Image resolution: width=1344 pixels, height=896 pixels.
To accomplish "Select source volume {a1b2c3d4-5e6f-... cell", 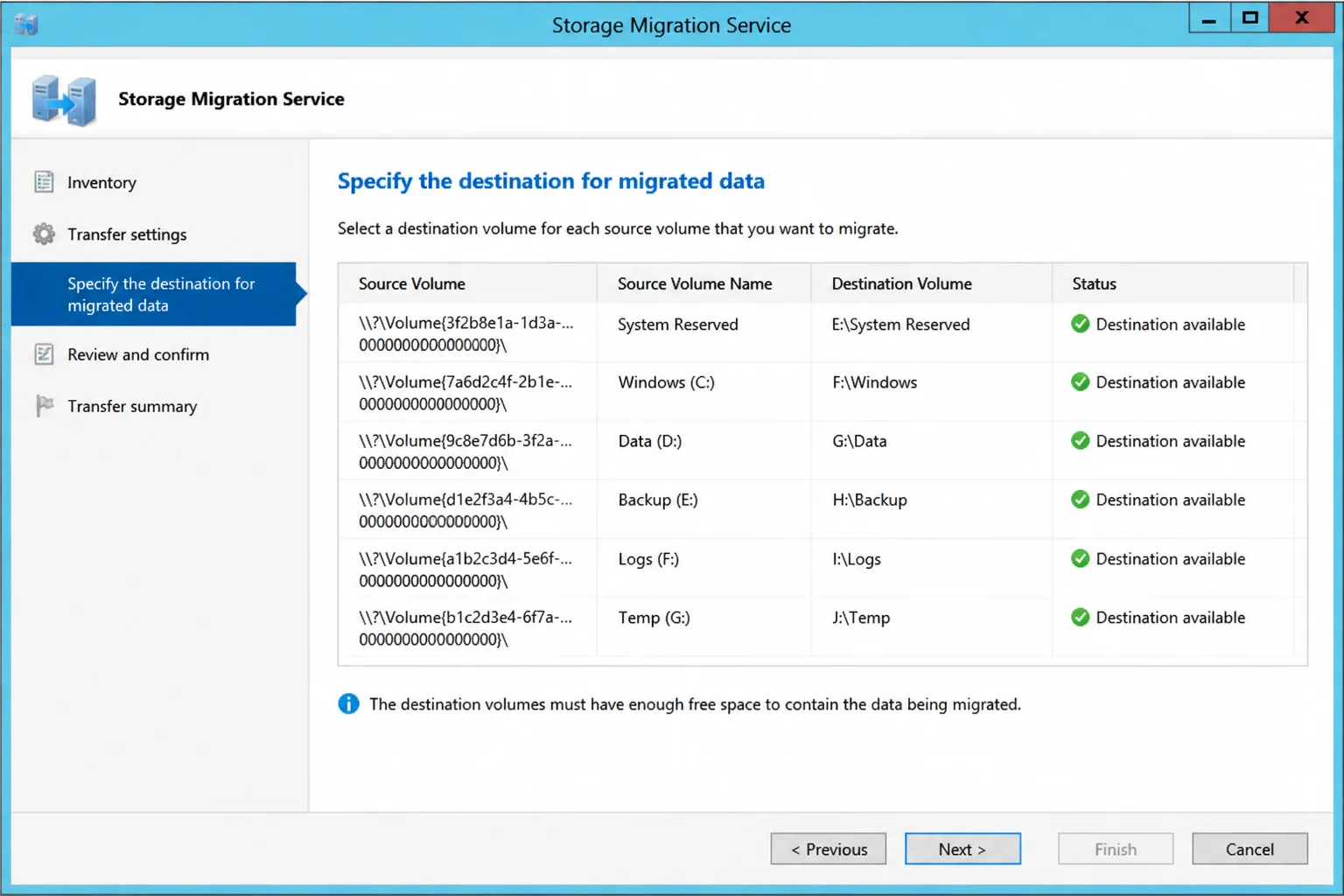I will [467, 568].
